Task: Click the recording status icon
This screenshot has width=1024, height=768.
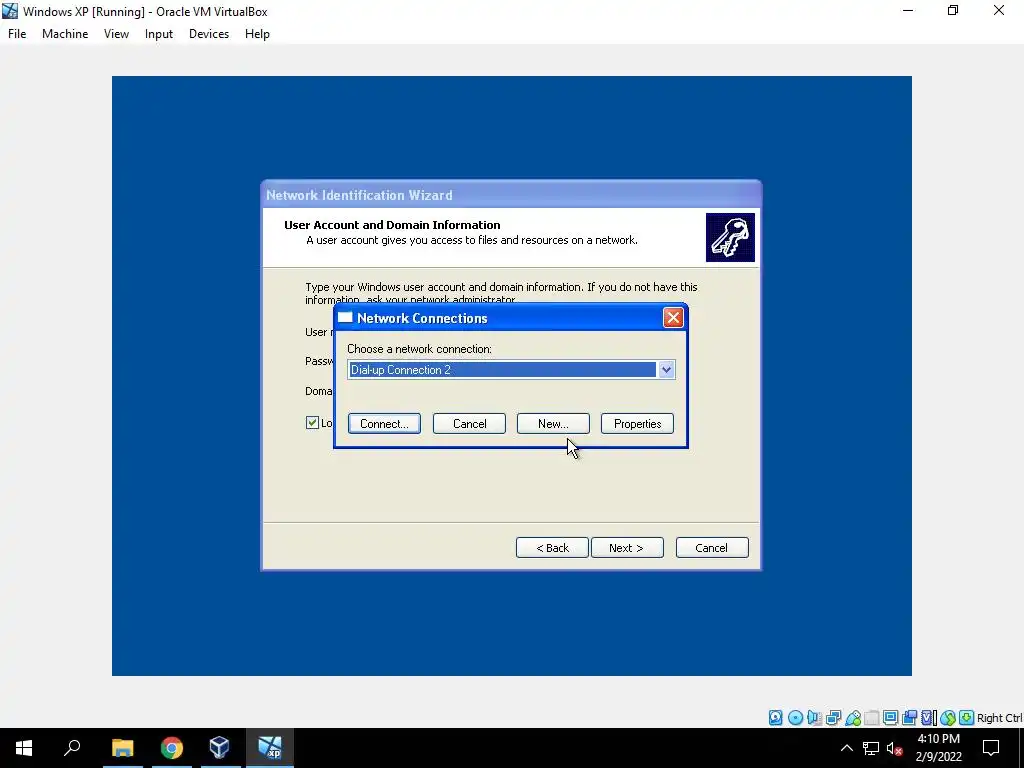Action: coord(909,718)
